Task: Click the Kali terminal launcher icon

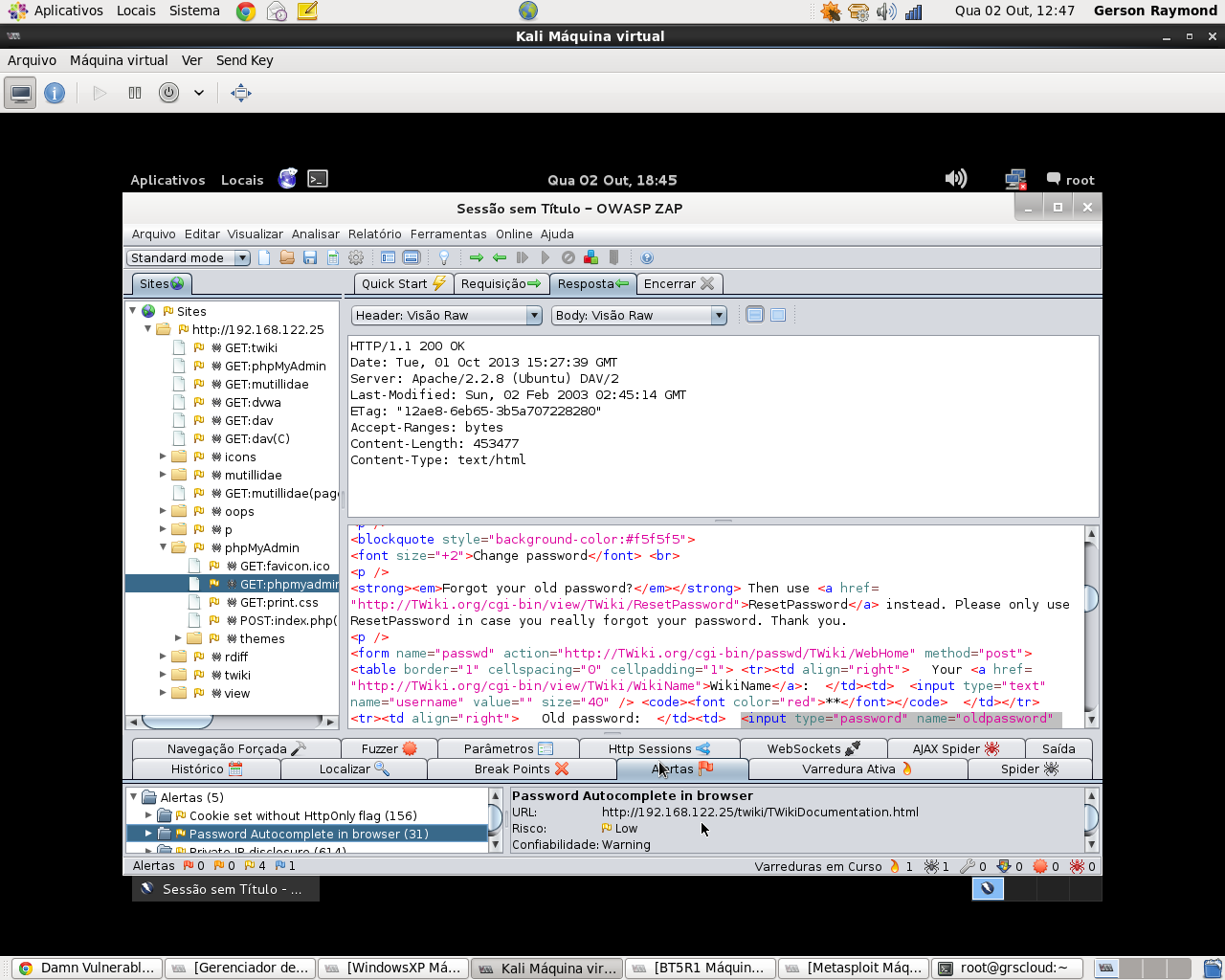Action: coord(318,179)
